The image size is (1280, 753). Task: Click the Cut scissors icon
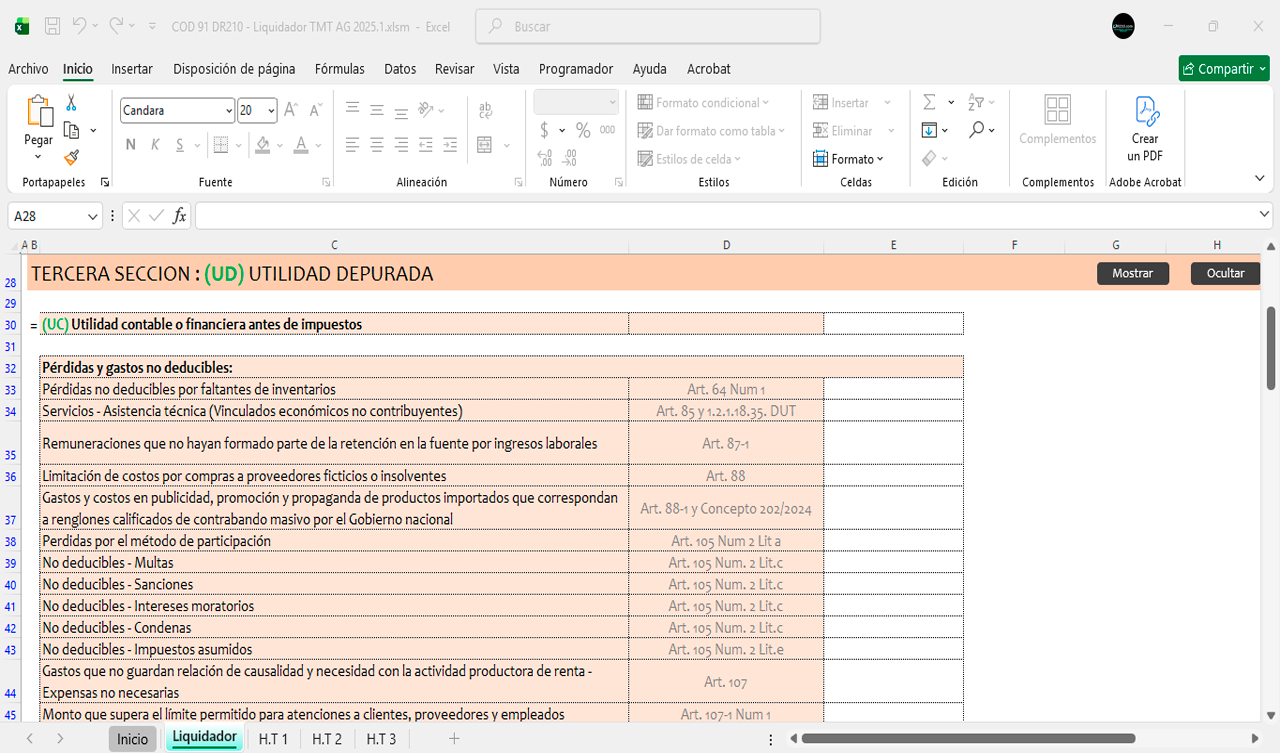[x=71, y=103]
